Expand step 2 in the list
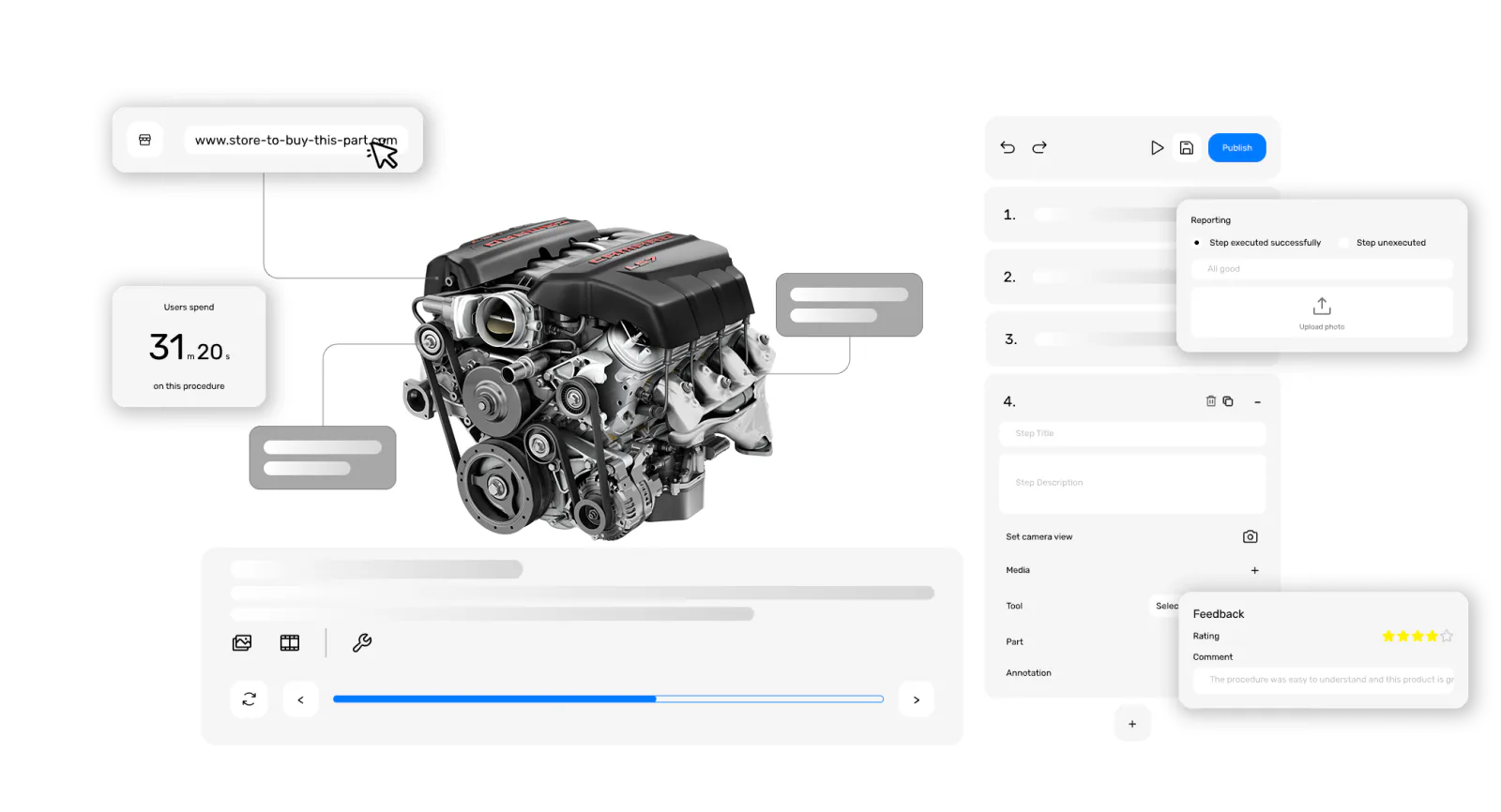 1082,277
